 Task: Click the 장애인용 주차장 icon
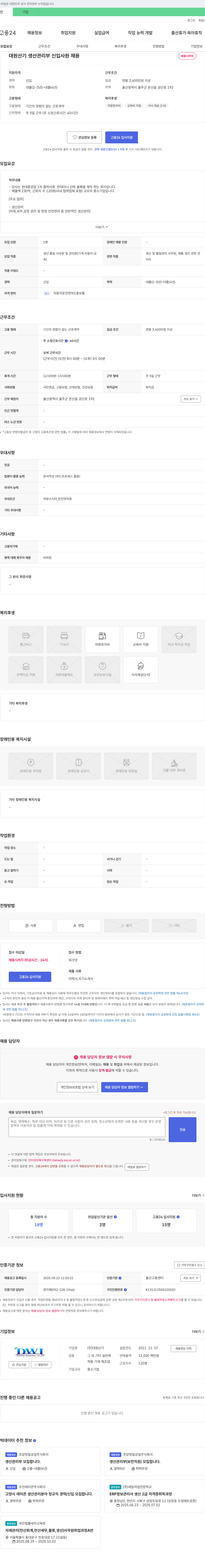[x=31, y=766]
